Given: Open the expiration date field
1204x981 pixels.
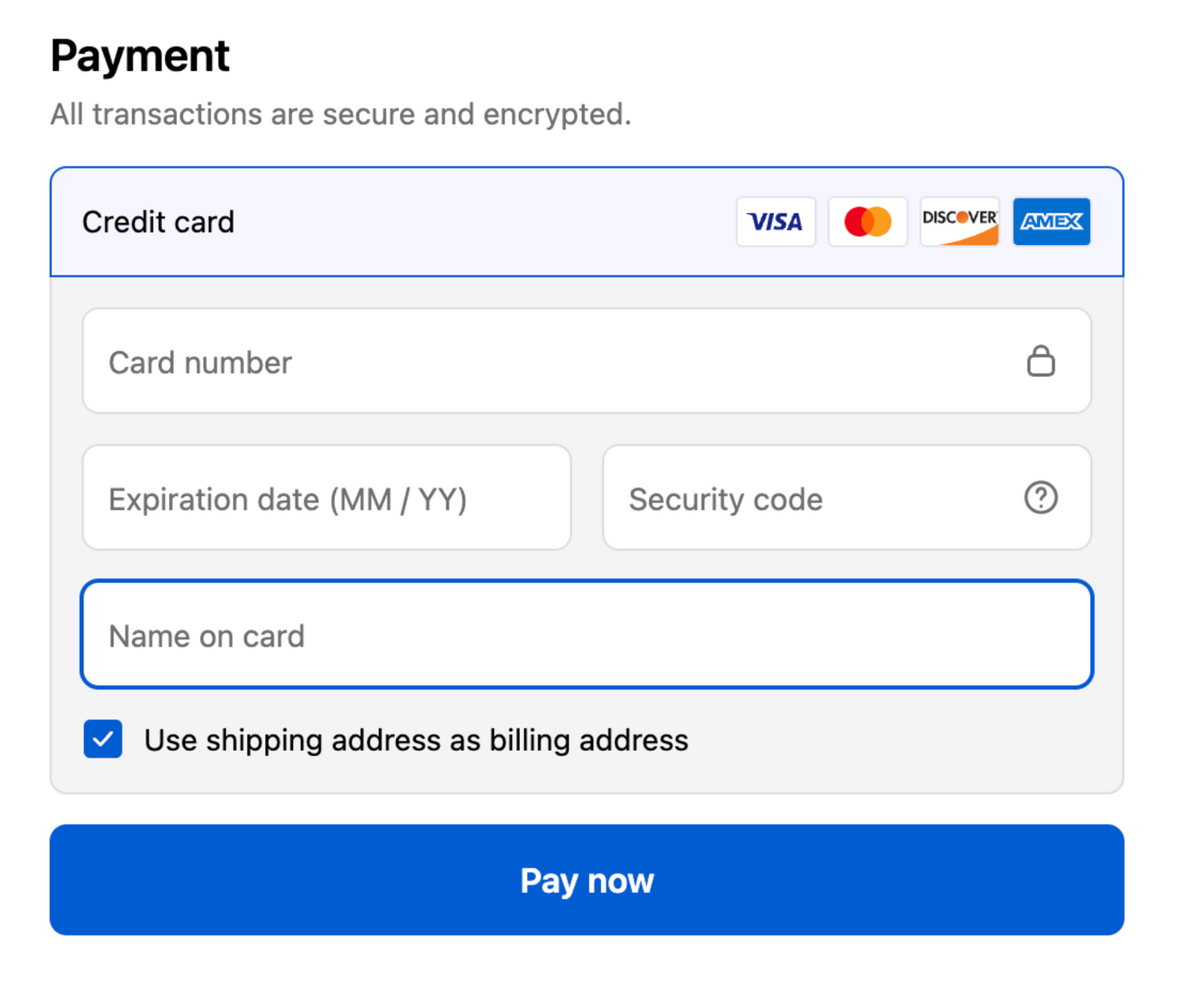Looking at the screenshot, I should click(326, 498).
